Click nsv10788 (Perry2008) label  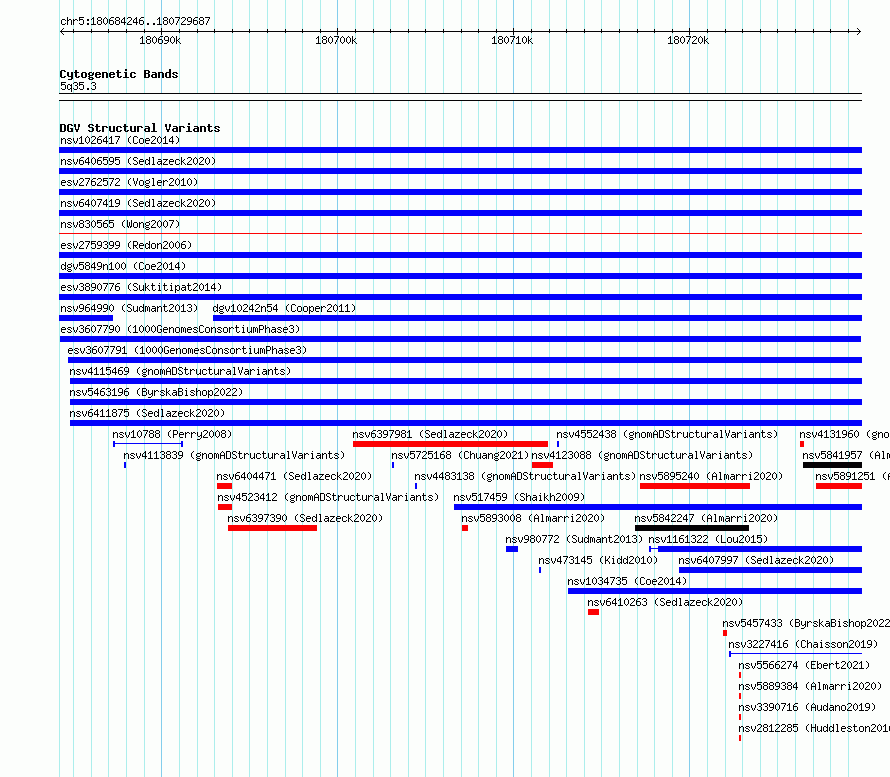tap(172, 434)
